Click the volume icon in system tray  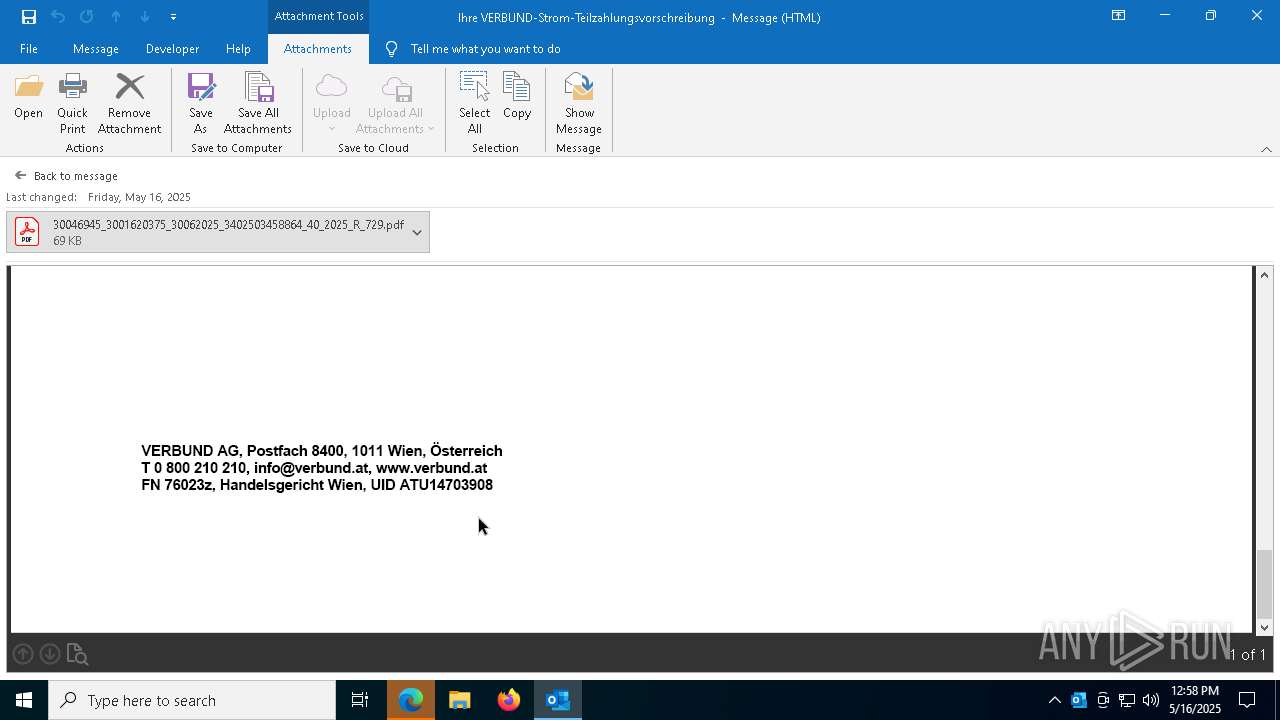pyautogui.click(x=1151, y=700)
